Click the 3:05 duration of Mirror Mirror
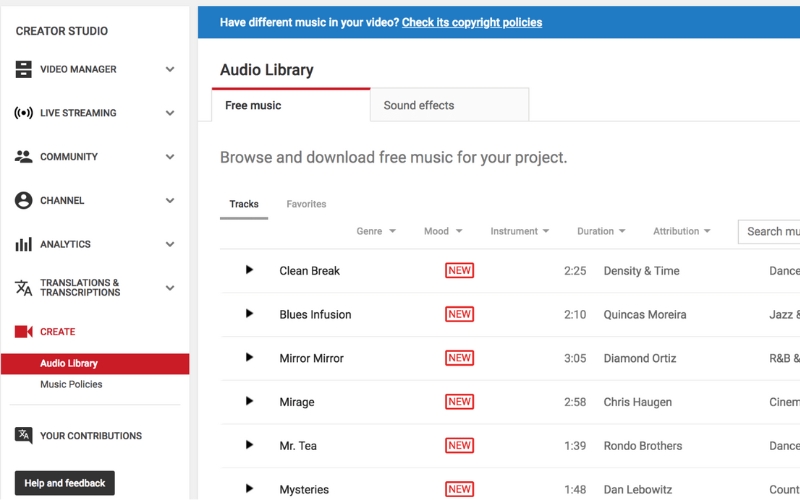Viewport: 800px width, 500px height. [575, 359]
